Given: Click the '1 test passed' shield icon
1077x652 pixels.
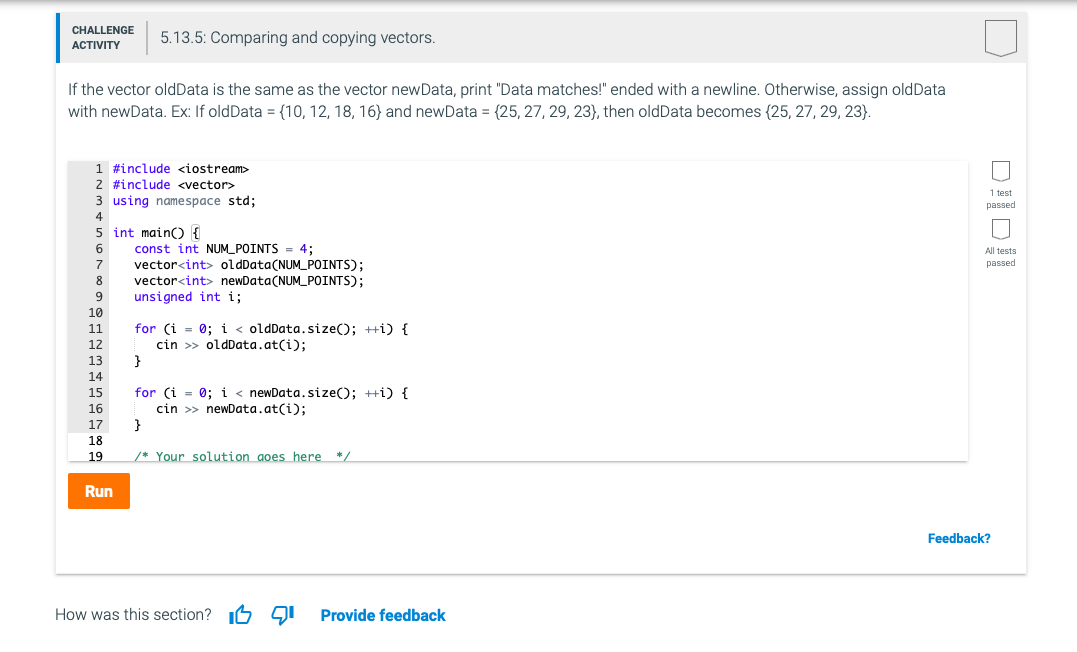Looking at the screenshot, I should [x=1000, y=171].
